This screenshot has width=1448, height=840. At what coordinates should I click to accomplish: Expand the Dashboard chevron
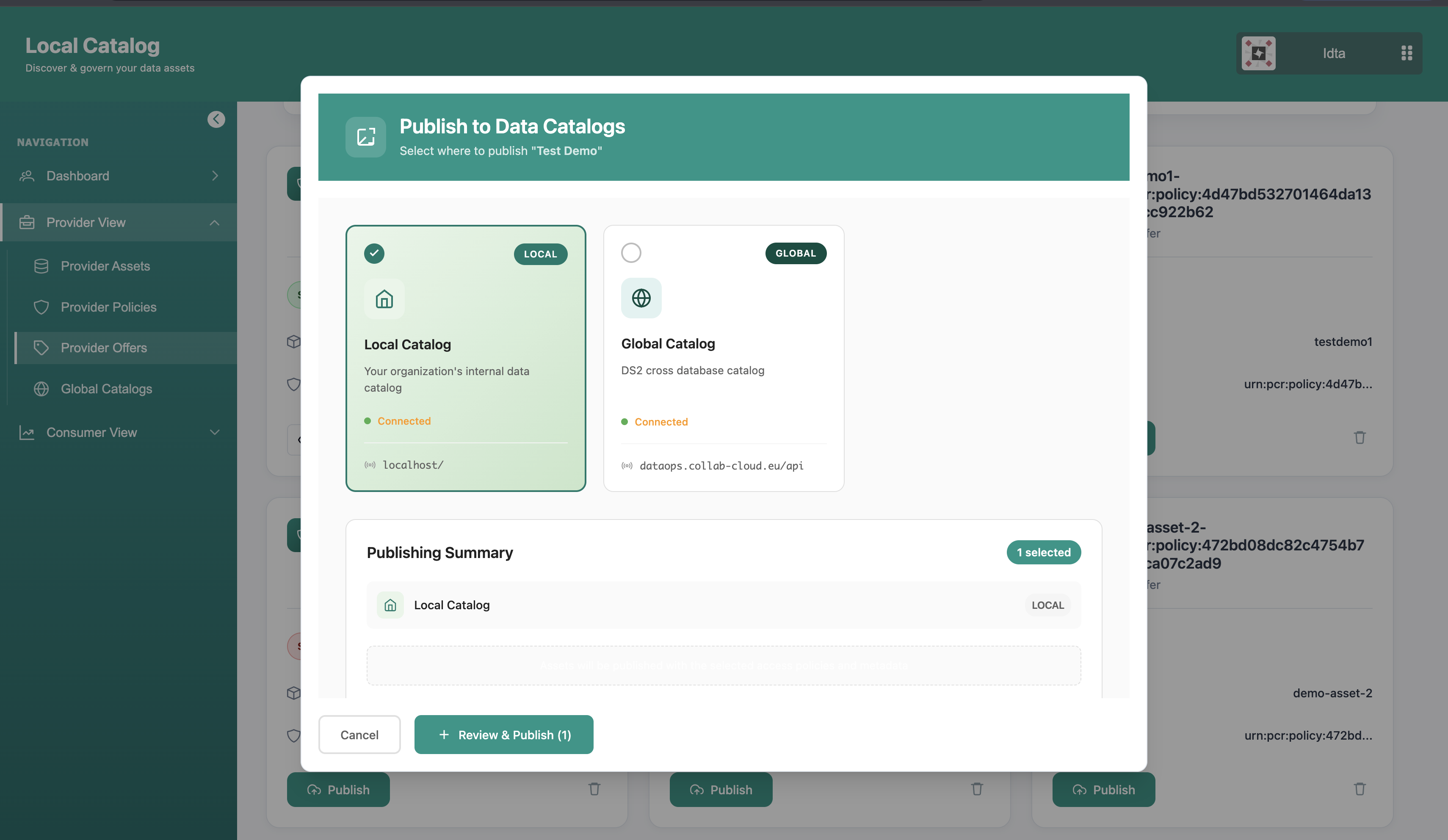[215, 176]
